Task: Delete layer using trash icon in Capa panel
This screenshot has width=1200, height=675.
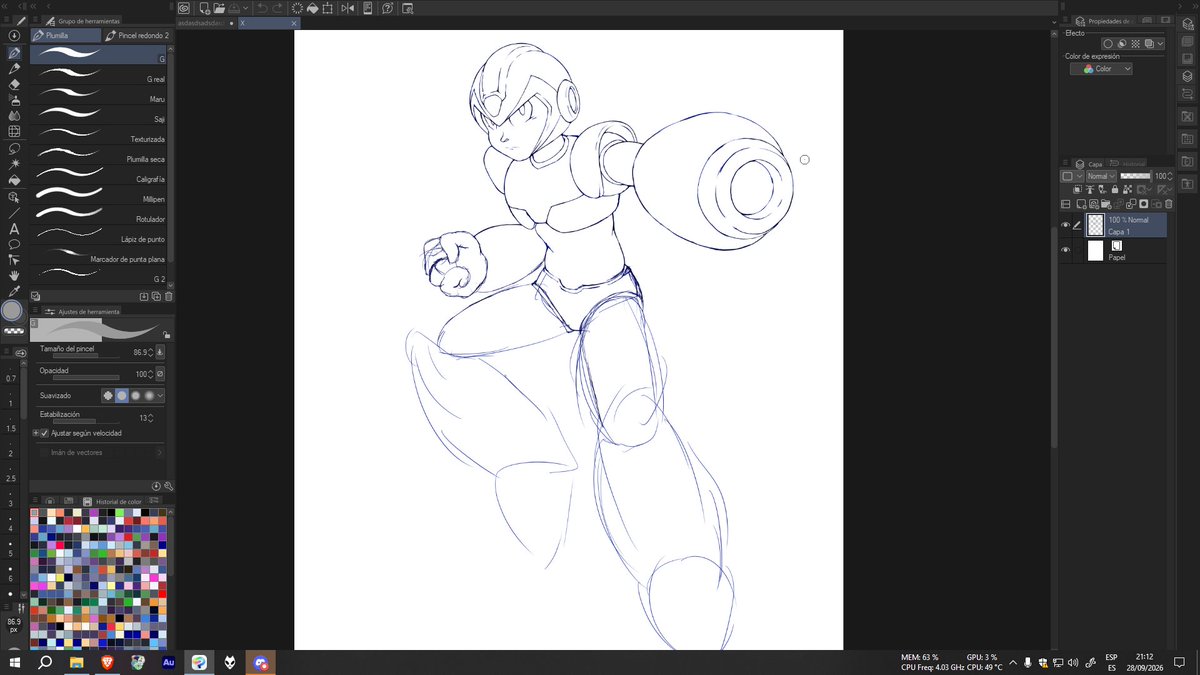Action: (x=1168, y=204)
